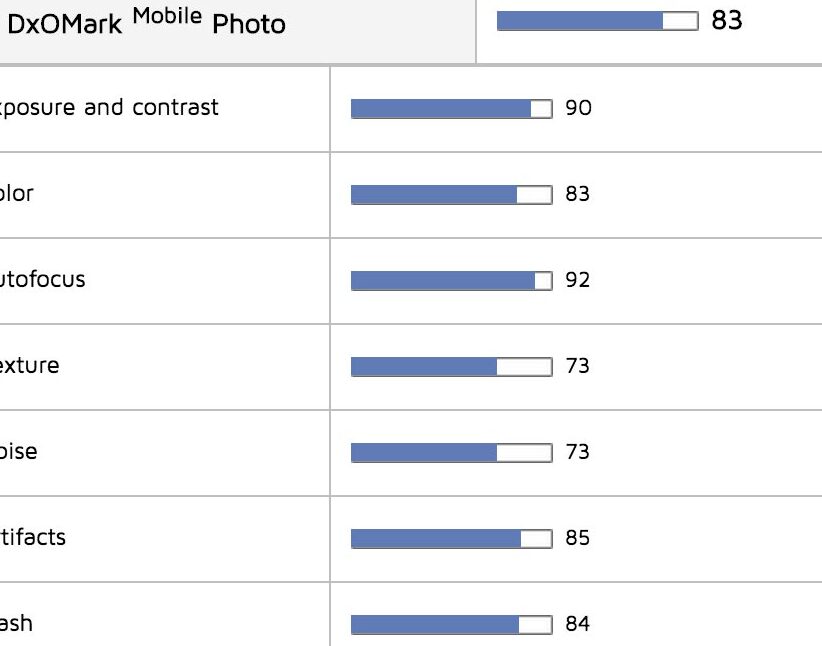Image resolution: width=822 pixels, height=646 pixels.
Task: Click the Flash score value 84
Action: tap(577, 624)
